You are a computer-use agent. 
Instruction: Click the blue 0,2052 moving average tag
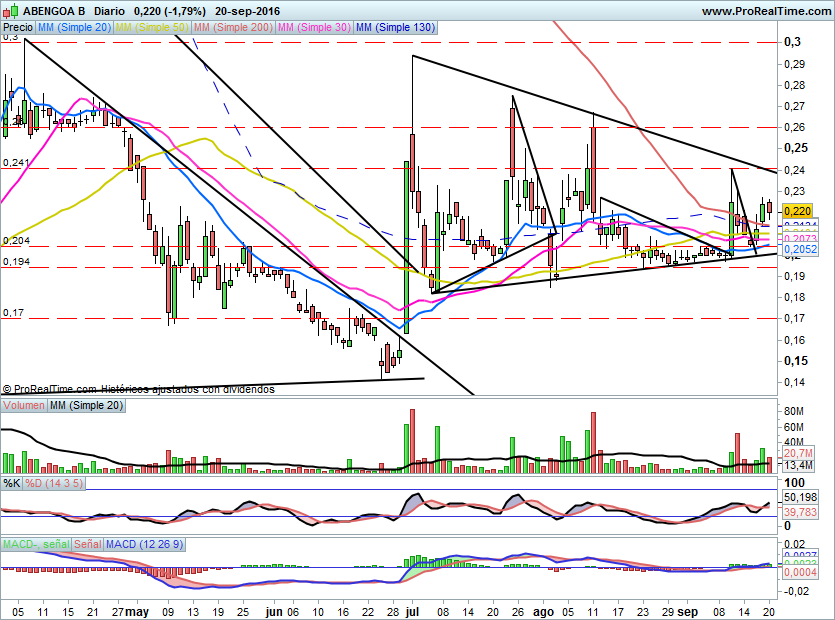[x=798, y=249]
